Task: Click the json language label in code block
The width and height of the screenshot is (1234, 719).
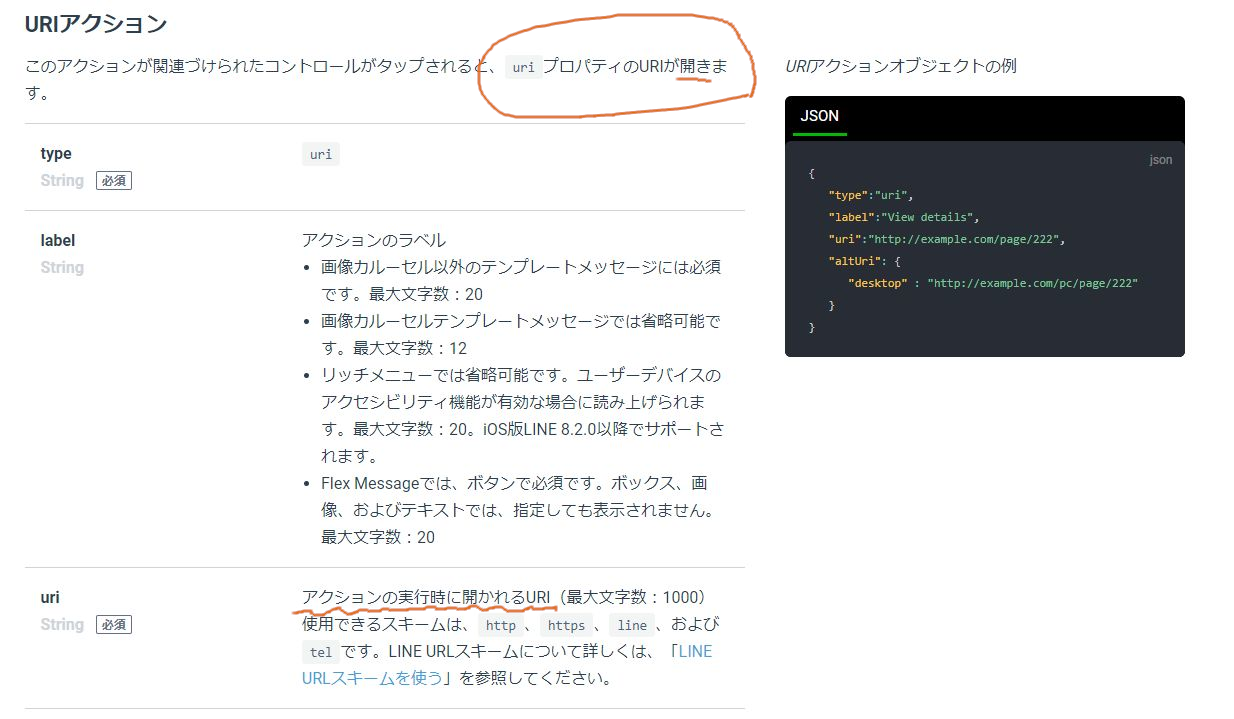Action: coord(1161,160)
